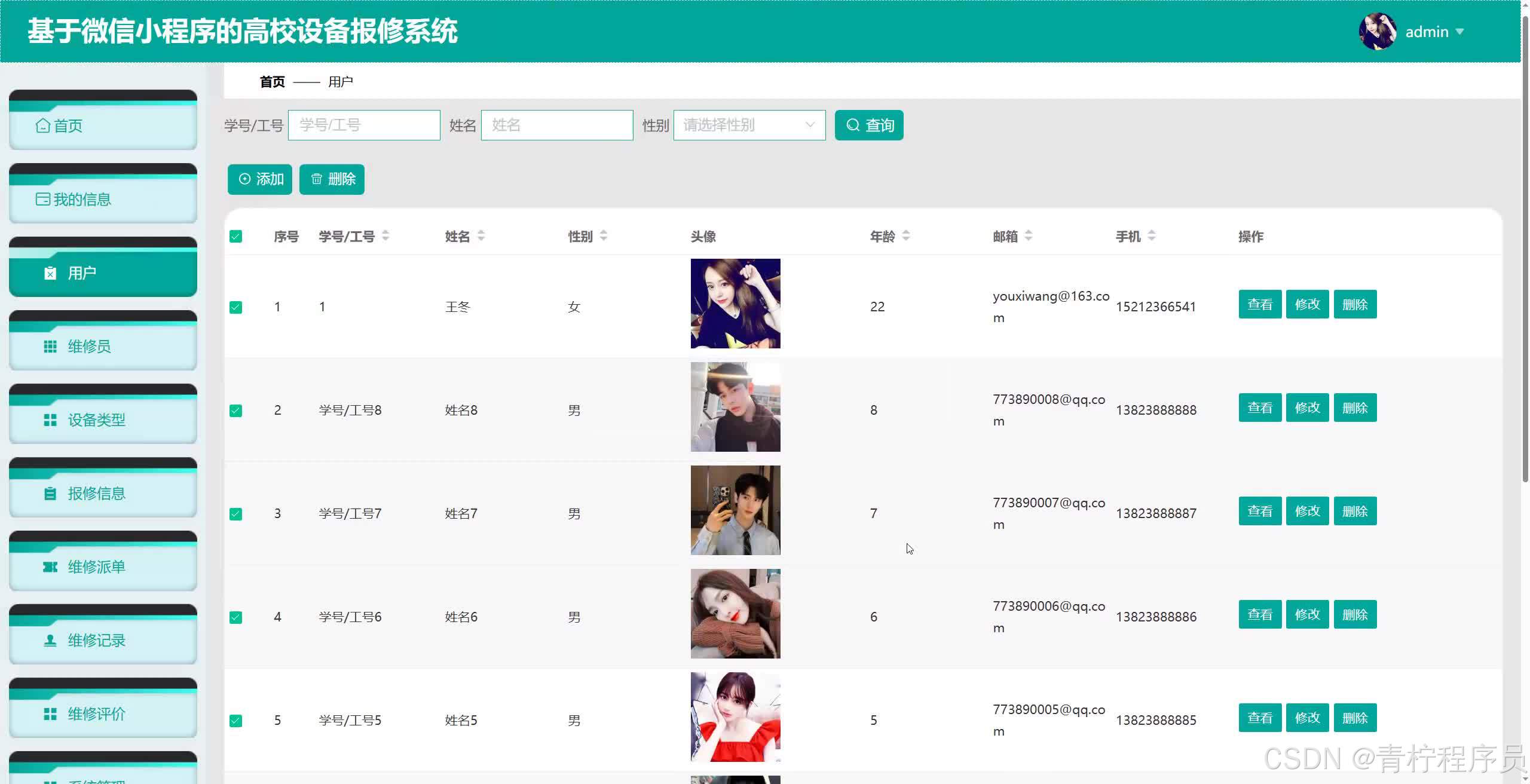Focus the 姓名 search field
1530x784 pixels.
pyautogui.click(x=557, y=125)
